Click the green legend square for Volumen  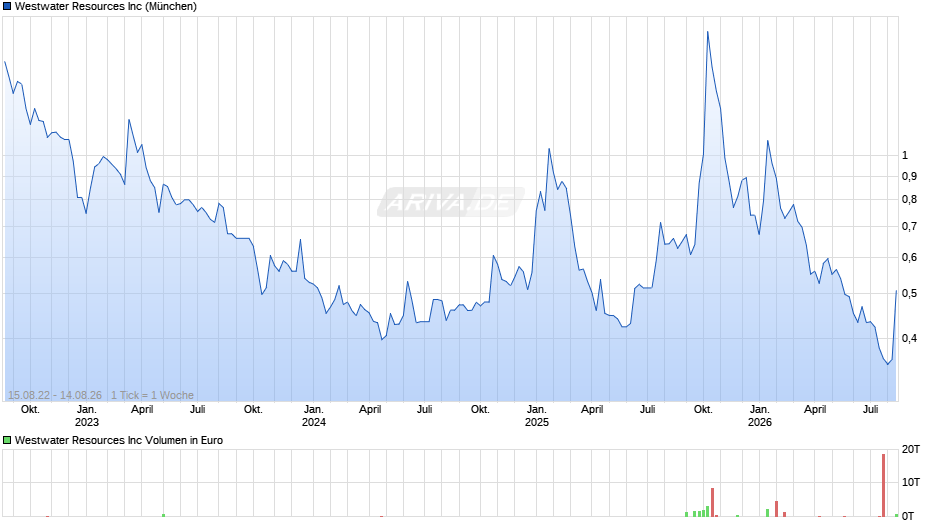[7, 440]
